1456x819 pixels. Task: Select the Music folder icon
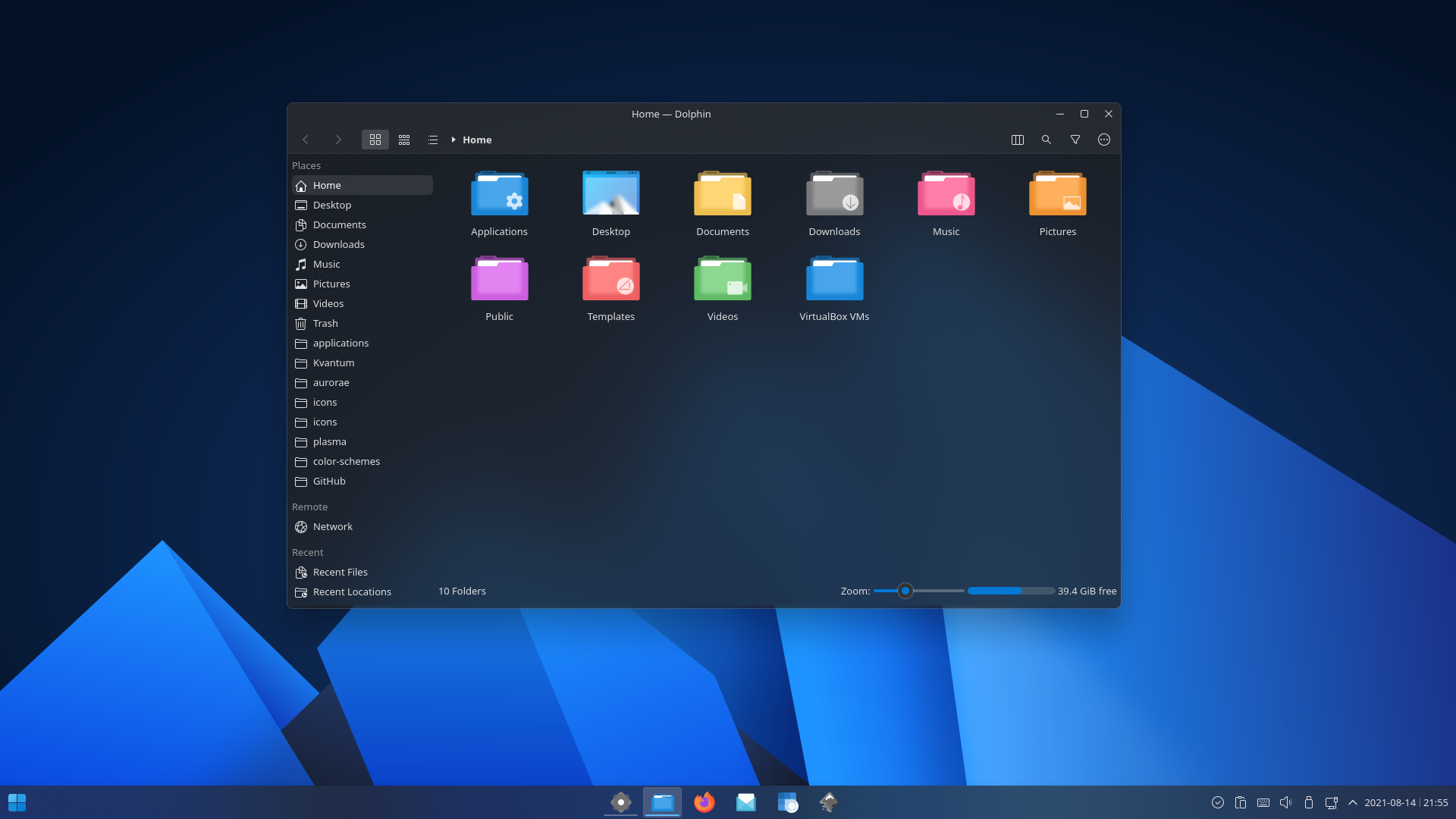[x=946, y=193]
